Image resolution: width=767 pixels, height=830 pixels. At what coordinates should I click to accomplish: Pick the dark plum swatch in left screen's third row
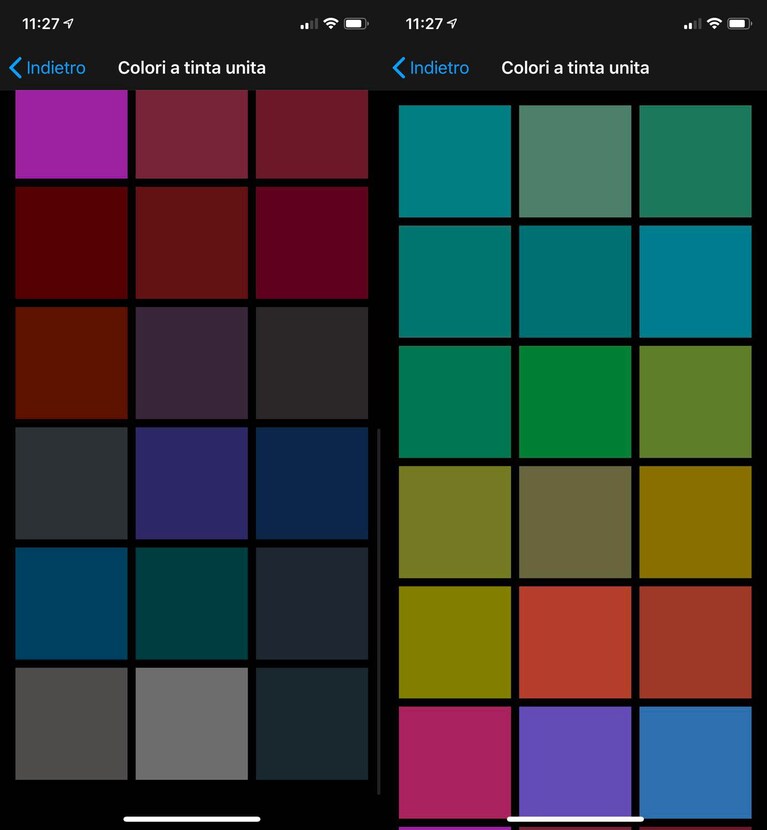coord(192,363)
